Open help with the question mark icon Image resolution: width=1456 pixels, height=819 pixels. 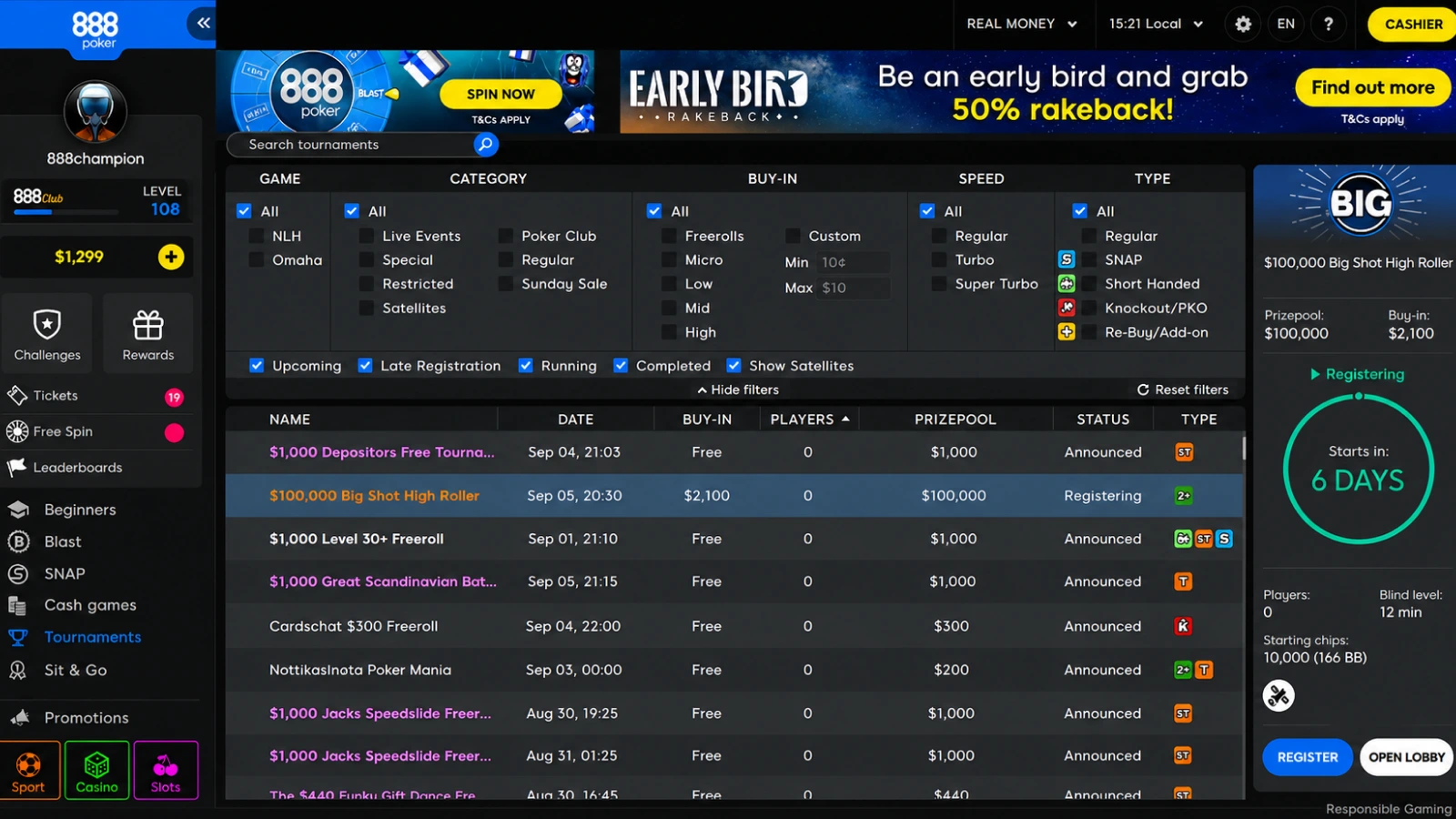(1329, 25)
